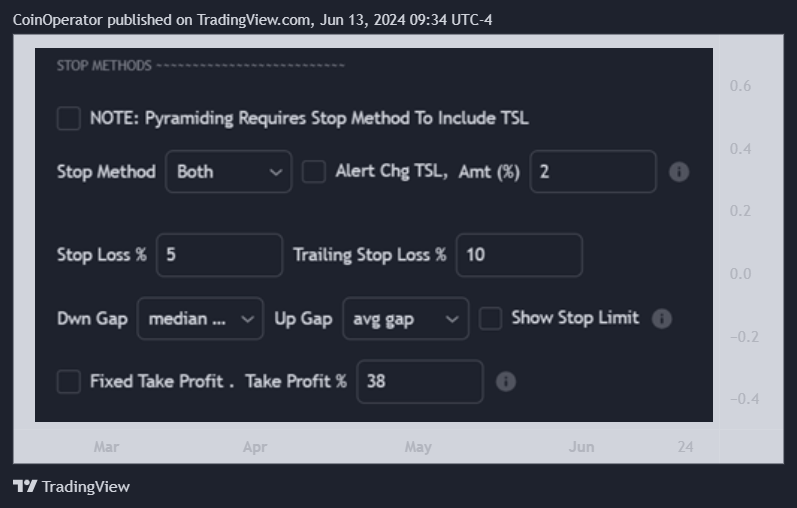Open the Stop Method dropdown showing Both
Viewport: 797px width, 508px height.
pyautogui.click(x=229, y=171)
